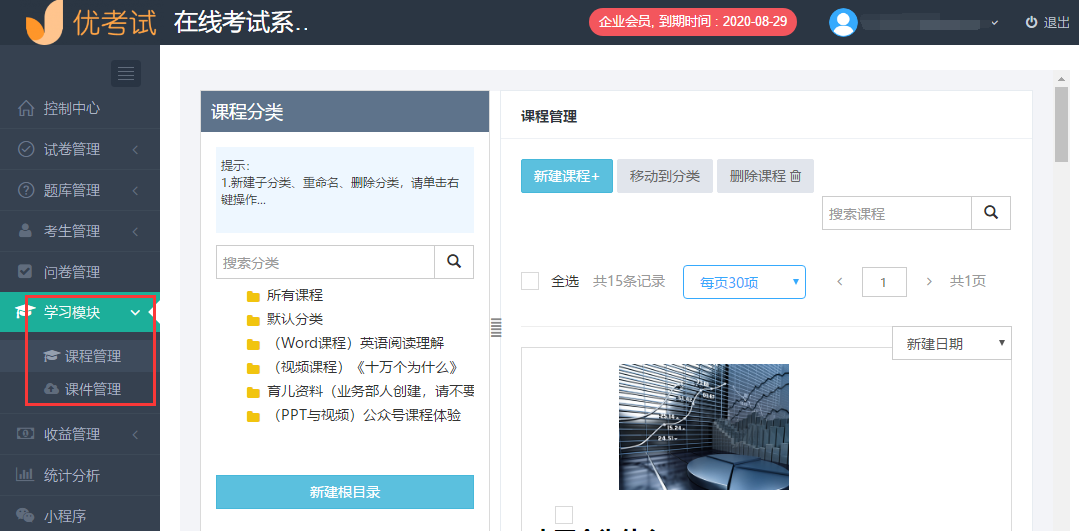Image resolution: width=1079 pixels, height=531 pixels.
Task: Click the folder icon of 所有课程
Action: tap(253, 296)
